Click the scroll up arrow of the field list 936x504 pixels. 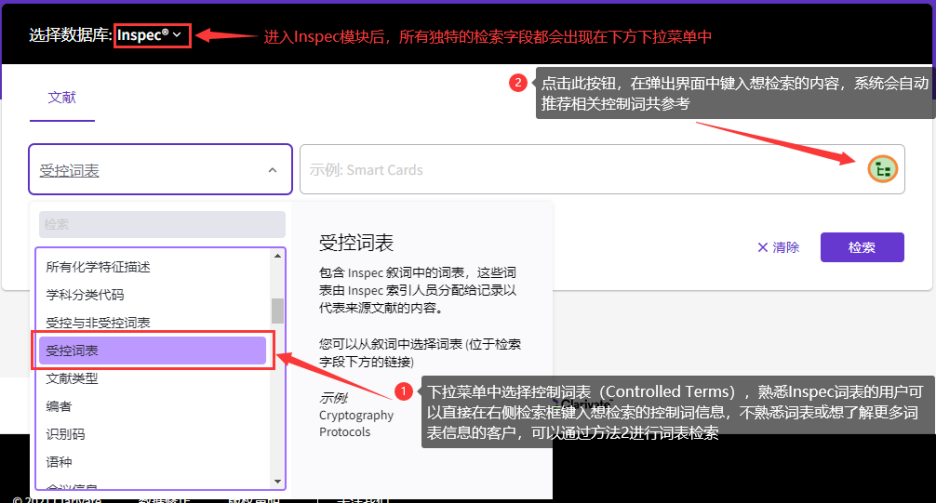(278, 256)
